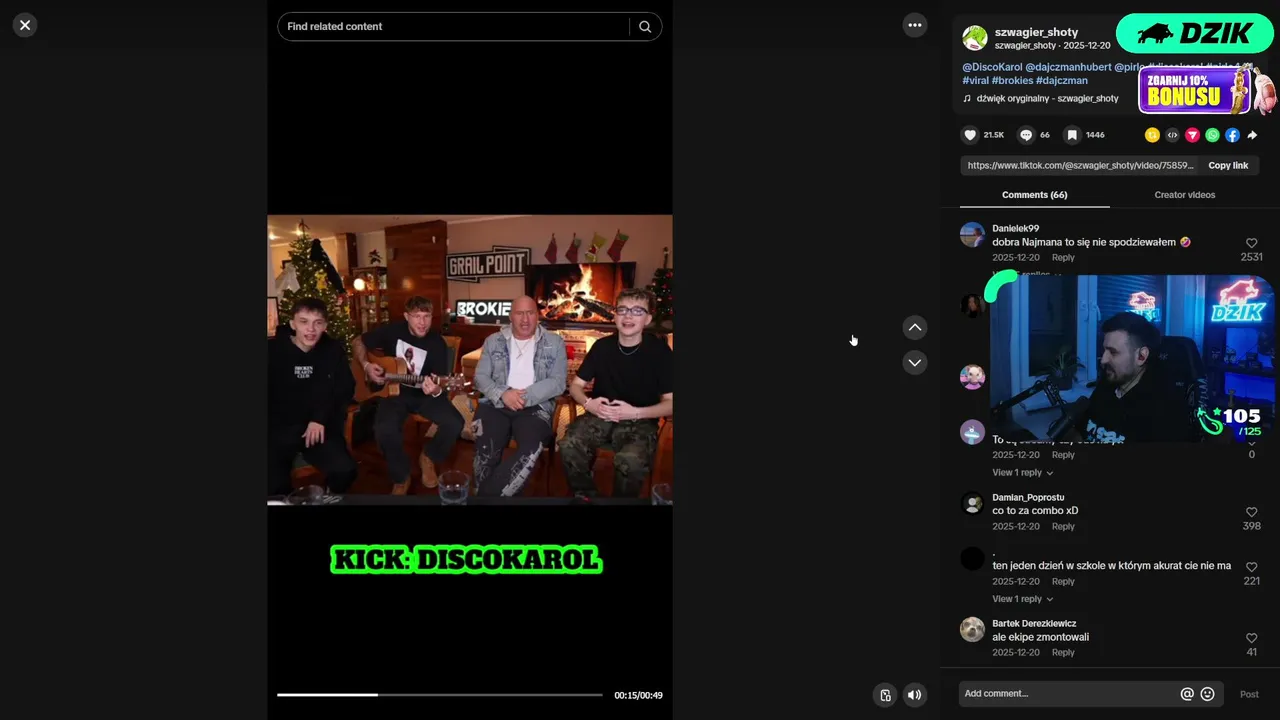Open #viral hashtag

pos(975,81)
